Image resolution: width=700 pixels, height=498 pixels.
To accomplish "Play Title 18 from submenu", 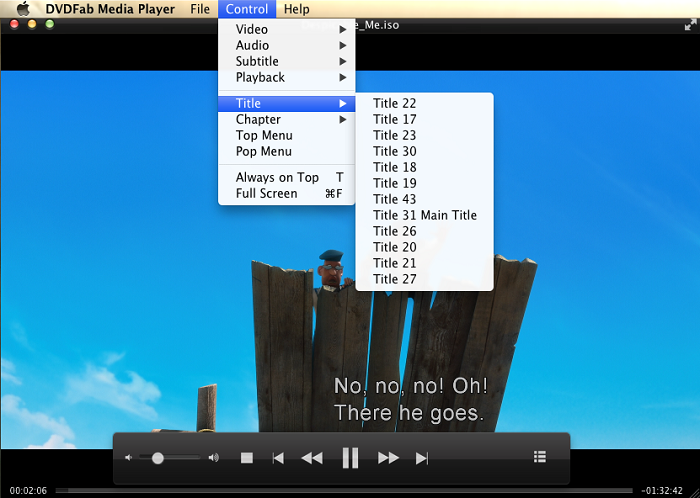I will (x=425, y=167).
